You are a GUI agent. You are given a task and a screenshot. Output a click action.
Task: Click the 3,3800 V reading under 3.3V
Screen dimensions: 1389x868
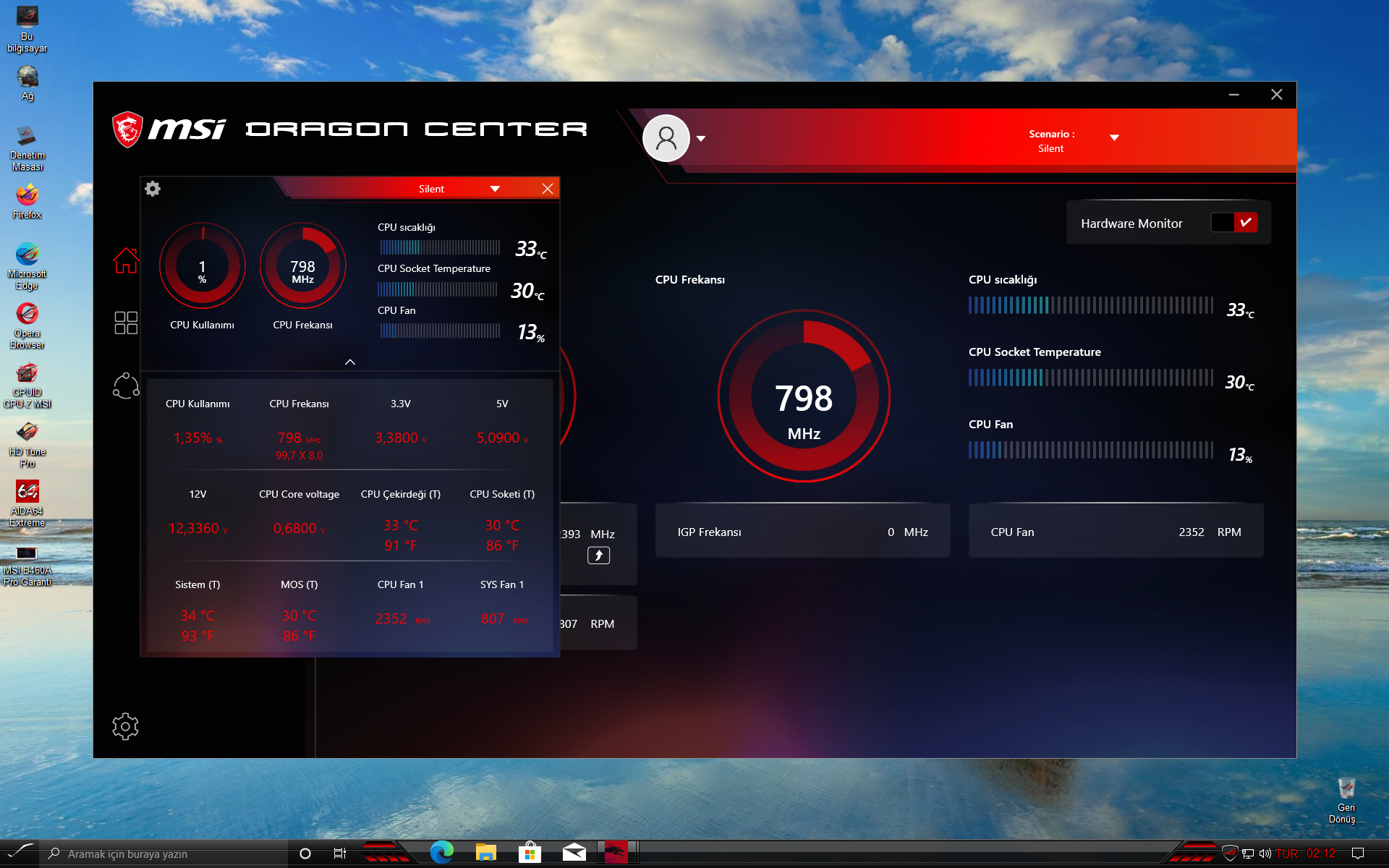click(x=401, y=438)
